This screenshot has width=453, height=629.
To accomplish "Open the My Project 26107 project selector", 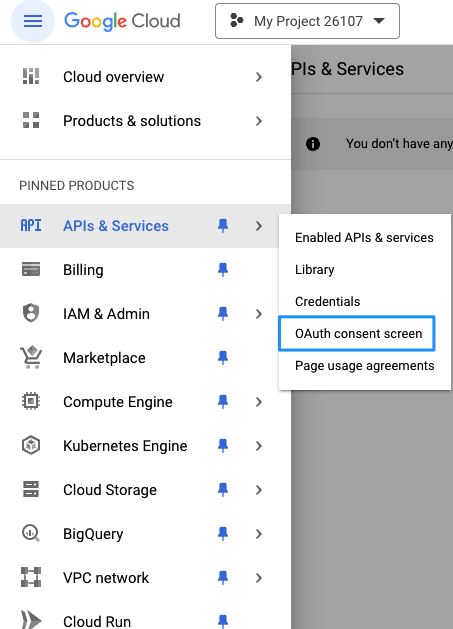I will [307, 21].
